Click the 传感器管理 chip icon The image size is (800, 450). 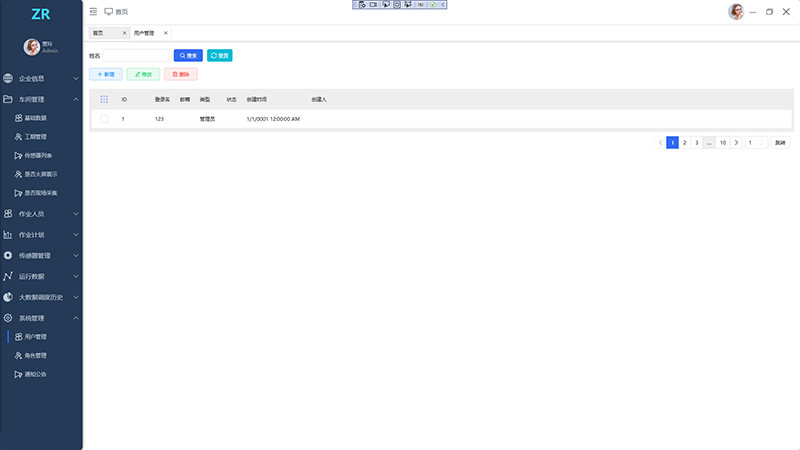click(8, 255)
